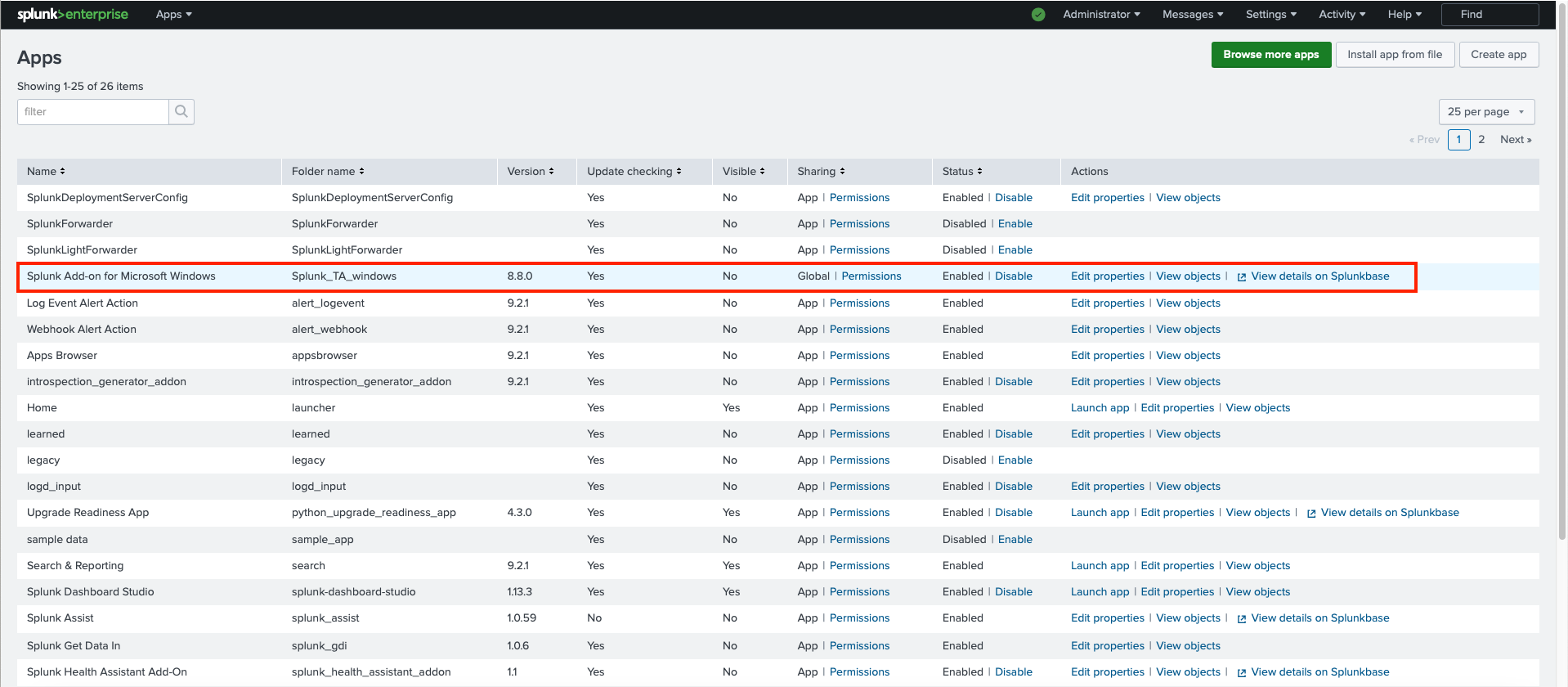Click the green health status check icon
The width and height of the screenshot is (1568, 687).
tap(1038, 14)
